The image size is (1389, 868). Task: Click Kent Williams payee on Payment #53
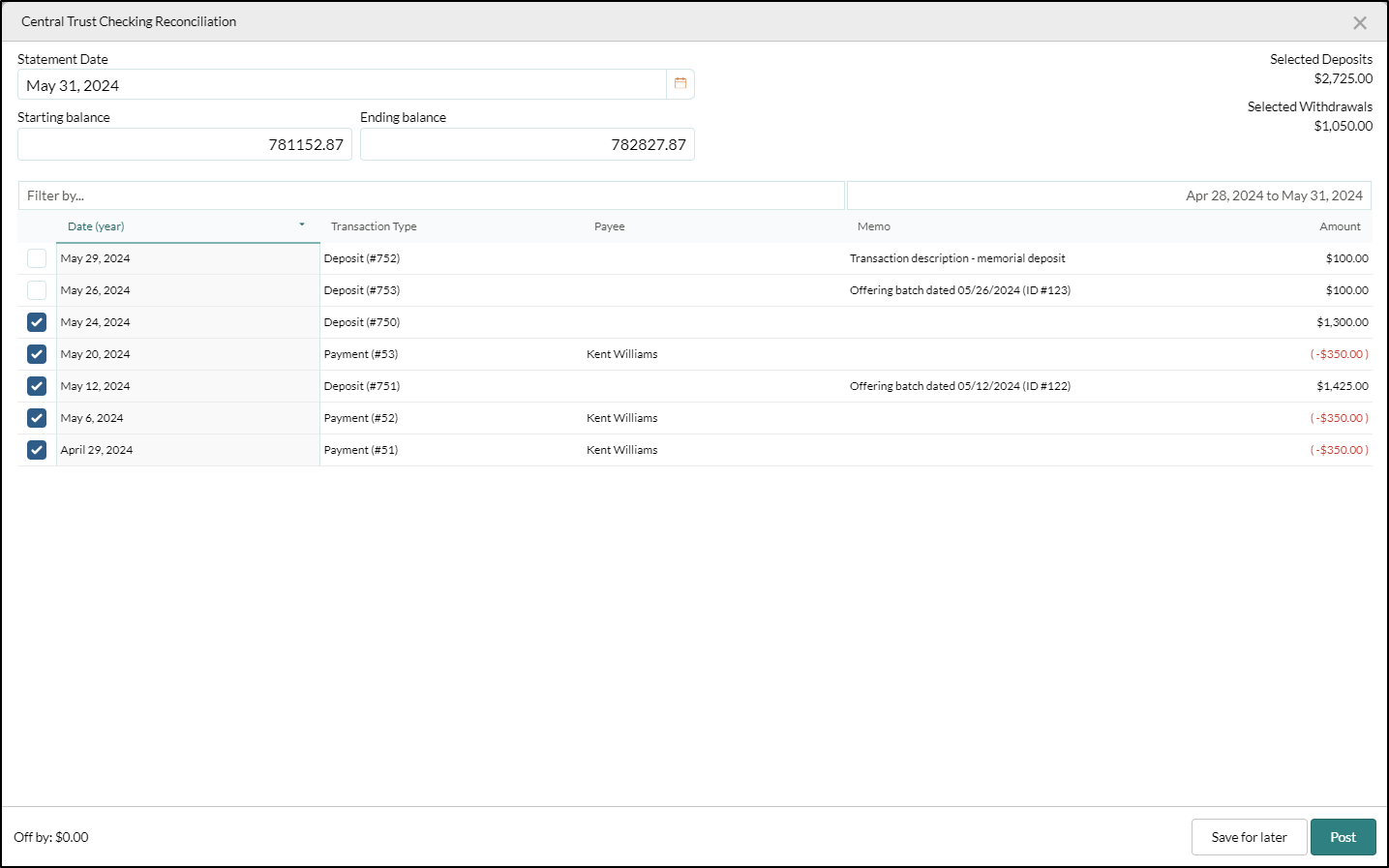[x=621, y=354]
